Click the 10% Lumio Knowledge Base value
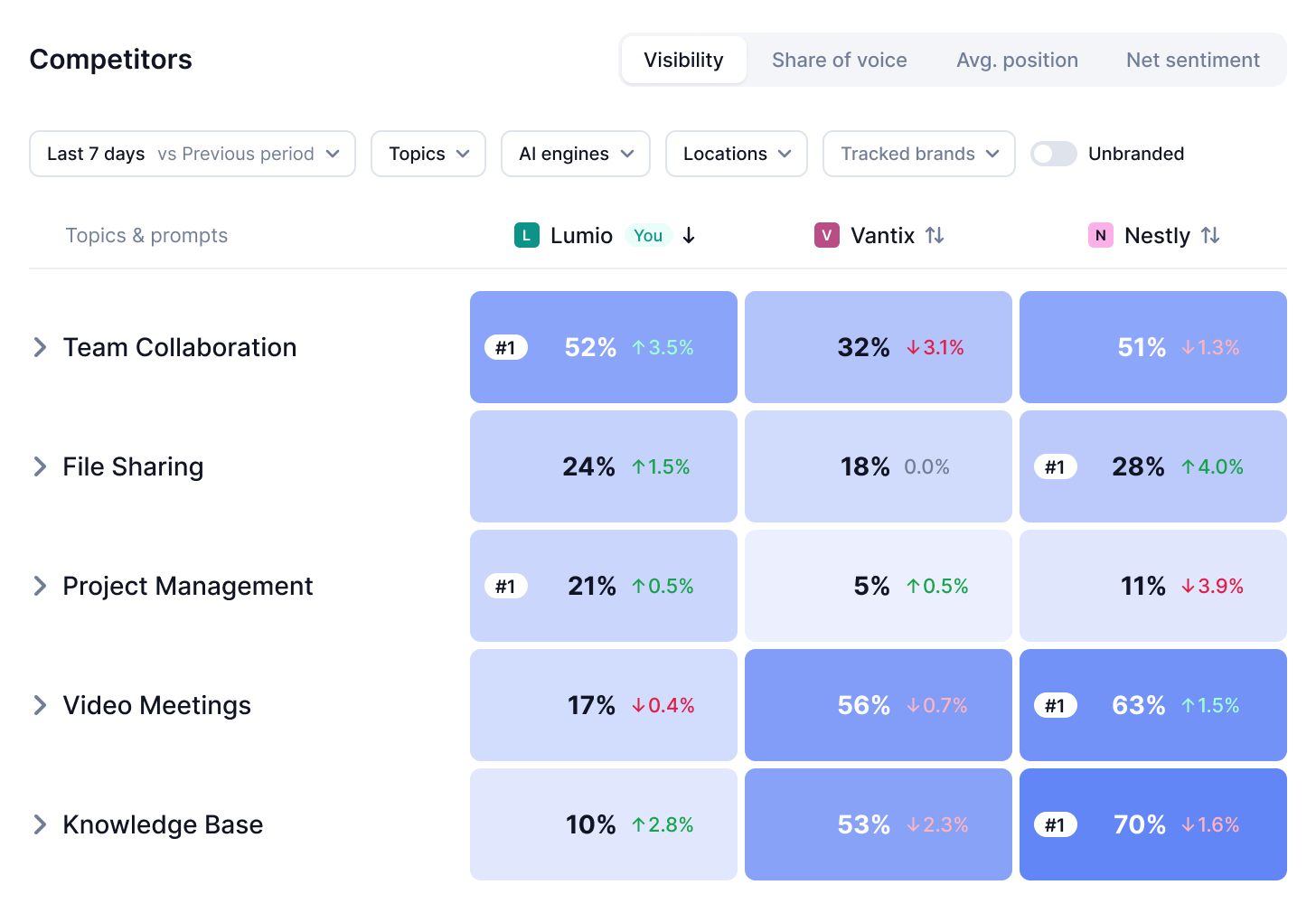Image resolution: width=1316 pixels, height=913 pixels. pyautogui.click(x=591, y=824)
